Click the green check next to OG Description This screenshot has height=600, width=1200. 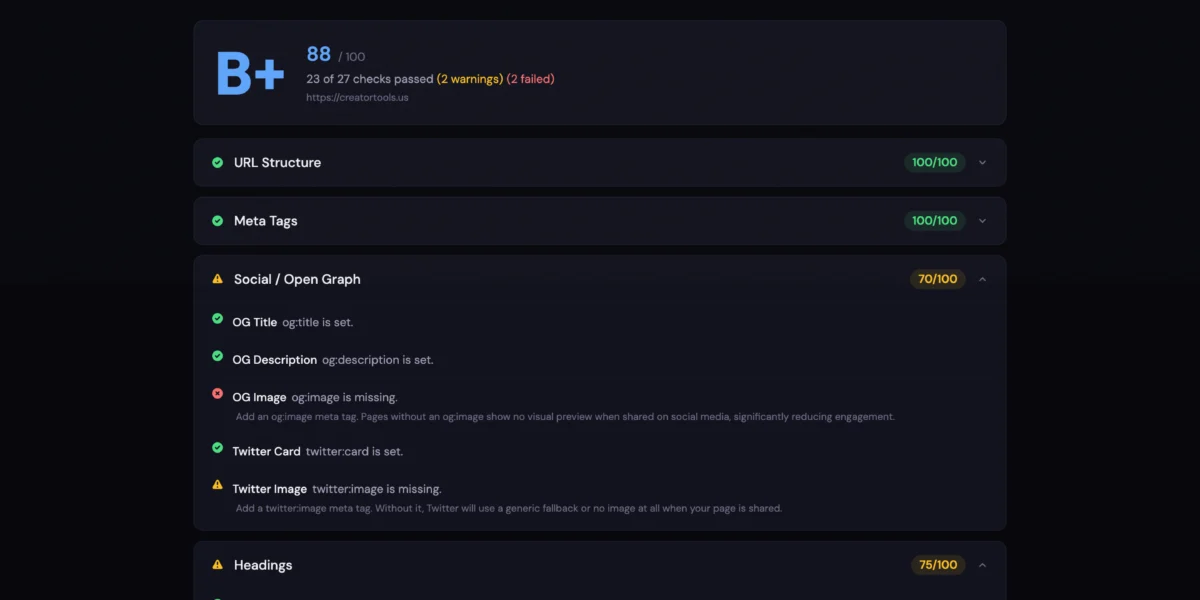(217, 356)
